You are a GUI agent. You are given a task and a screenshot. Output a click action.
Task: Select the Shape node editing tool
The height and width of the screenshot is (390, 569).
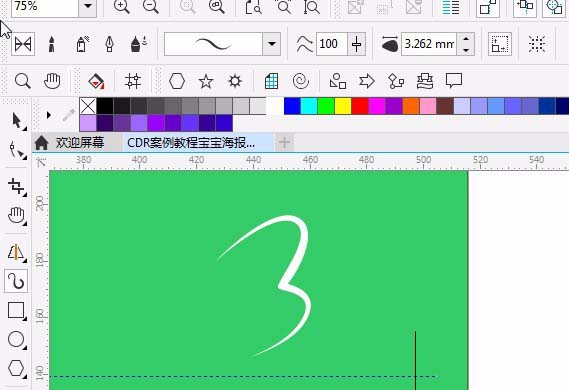click(x=17, y=150)
